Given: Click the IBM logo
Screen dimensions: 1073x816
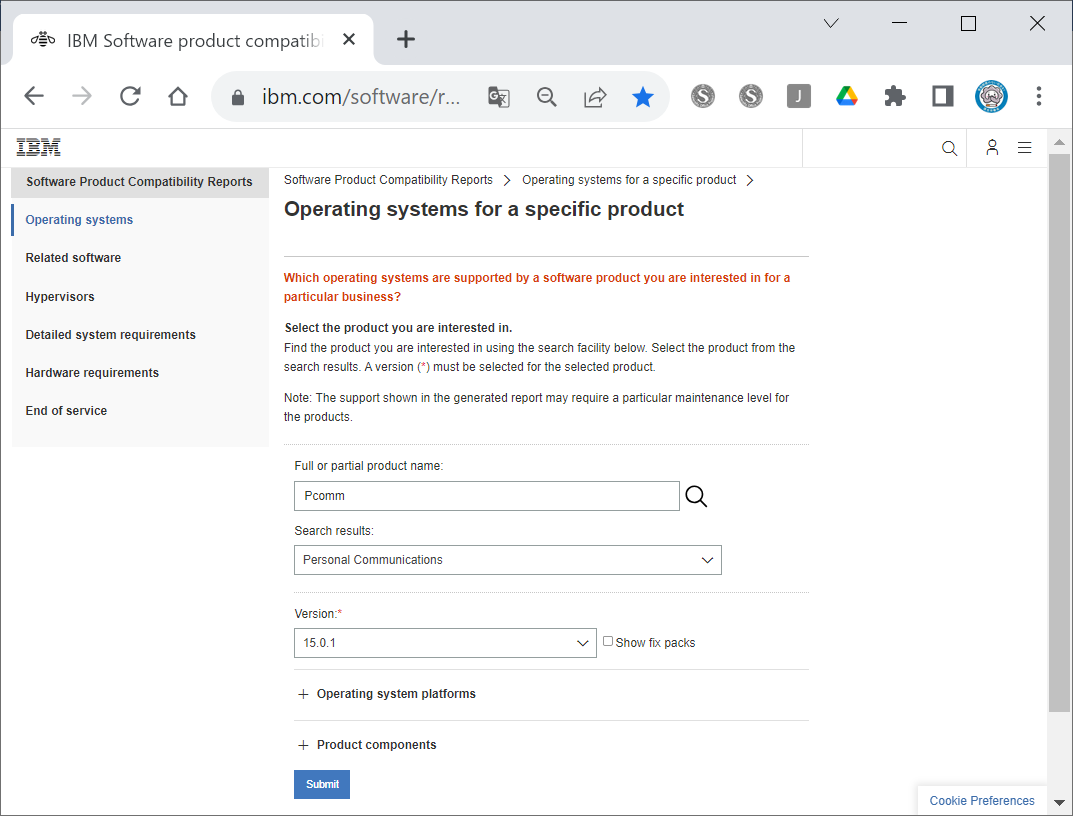Looking at the screenshot, I should (x=38, y=147).
